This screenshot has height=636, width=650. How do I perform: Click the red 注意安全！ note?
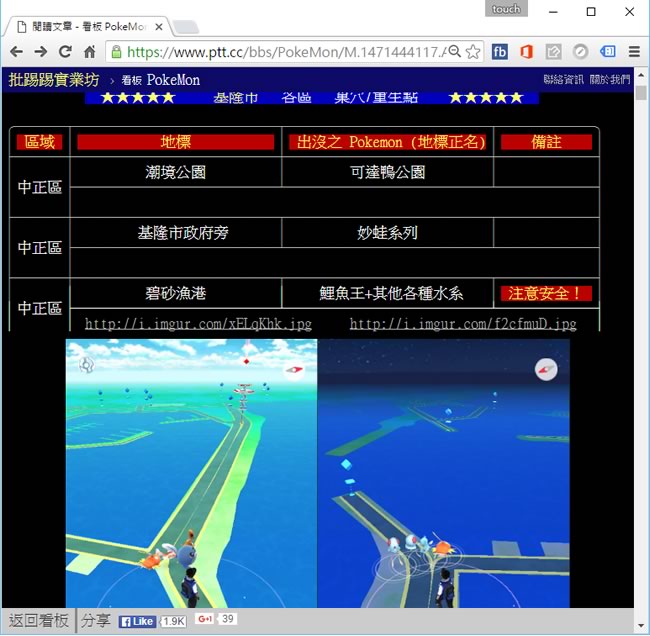(546, 294)
